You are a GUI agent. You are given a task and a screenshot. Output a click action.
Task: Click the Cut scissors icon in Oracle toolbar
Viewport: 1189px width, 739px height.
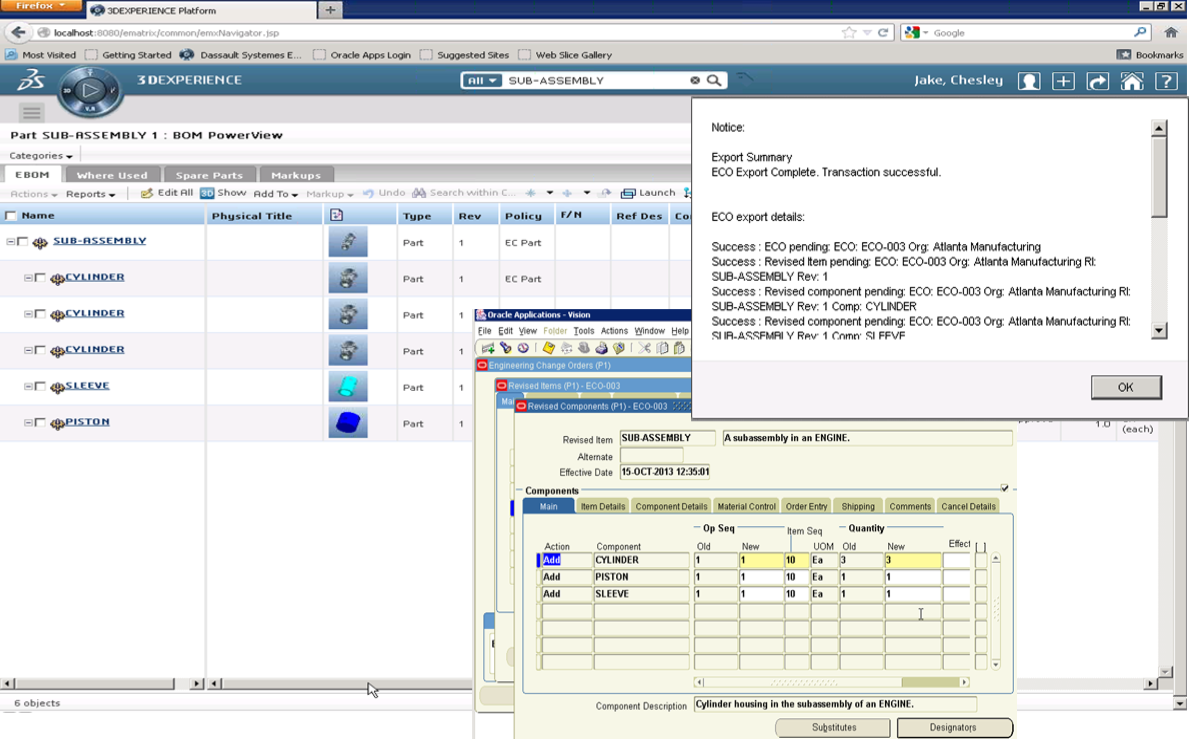[645, 347]
